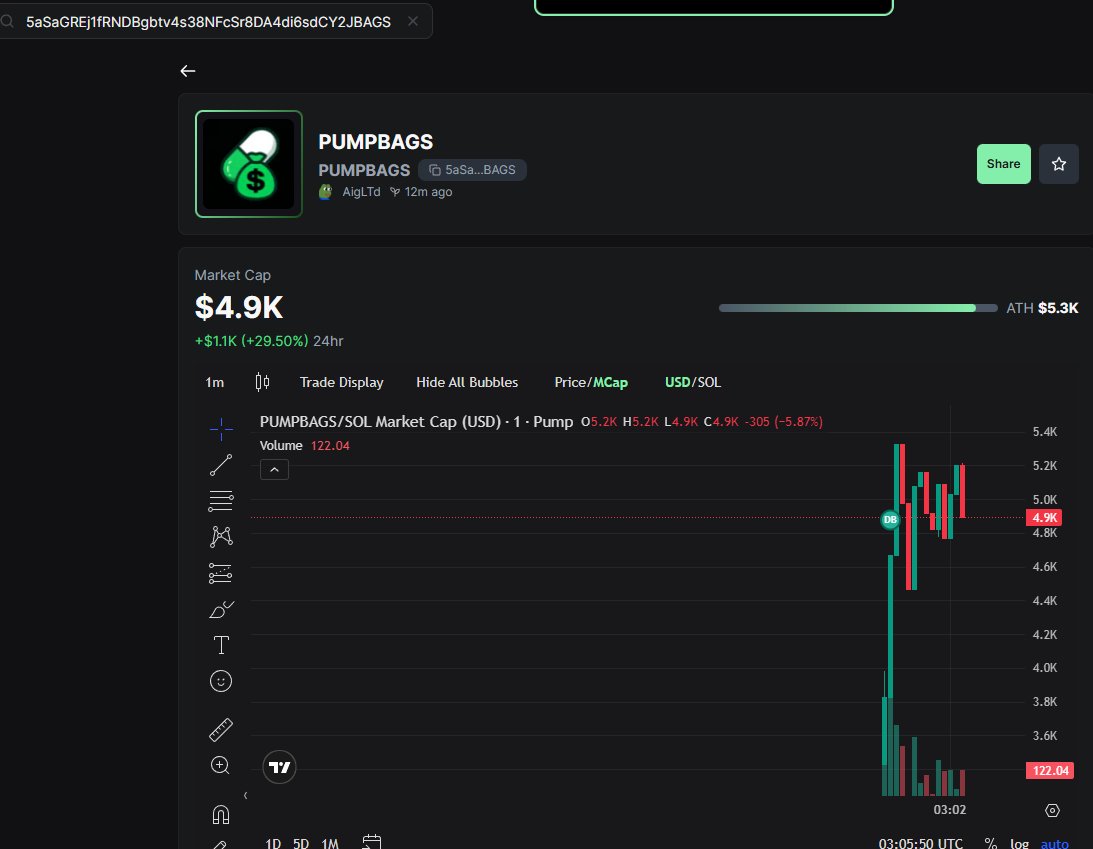This screenshot has height=849, width=1093.
Task: Click the 122.04 volume axis label
Action: (x=1050, y=770)
